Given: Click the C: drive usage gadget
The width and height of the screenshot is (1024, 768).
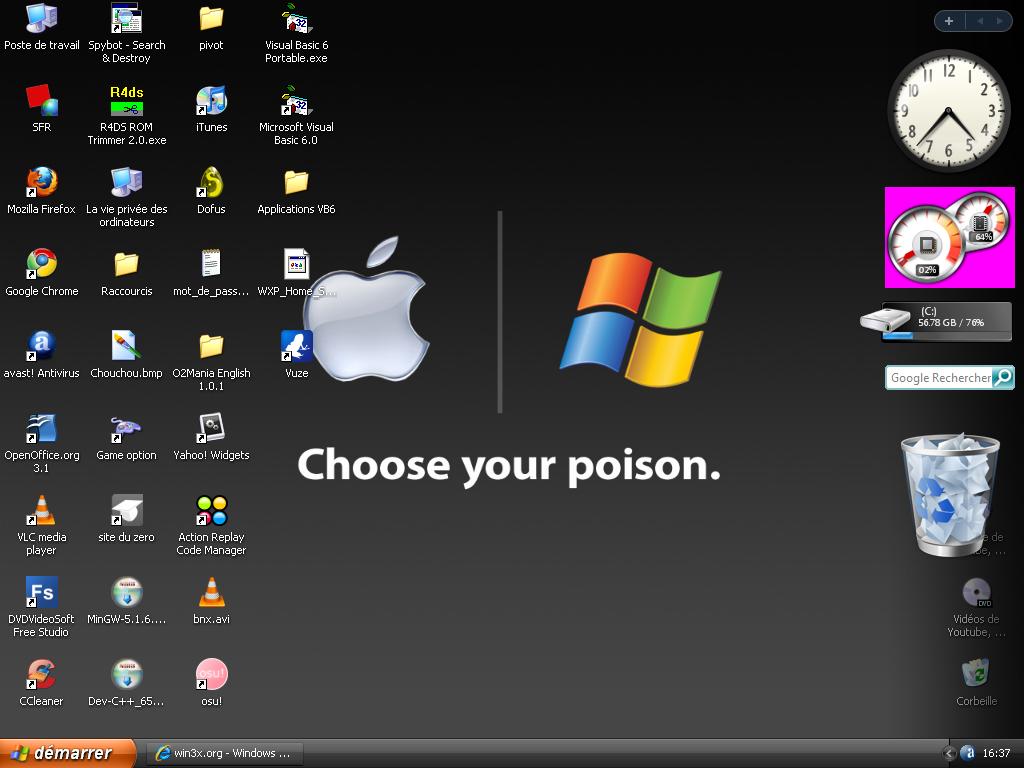Looking at the screenshot, I should [x=946, y=322].
